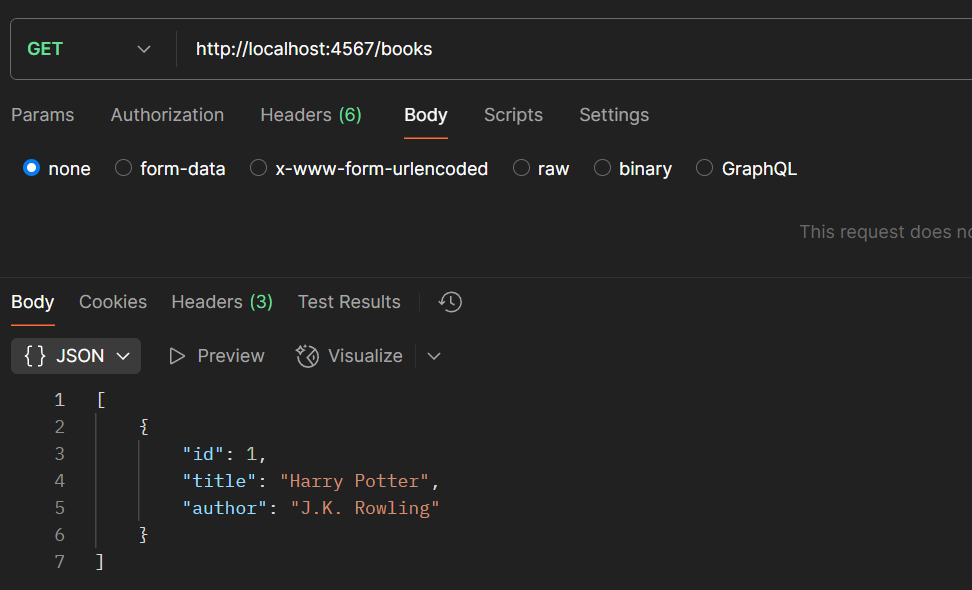Open the Cookies response tab
This screenshot has width=972, height=590.
pyautogui.click(x=112, y=301)
